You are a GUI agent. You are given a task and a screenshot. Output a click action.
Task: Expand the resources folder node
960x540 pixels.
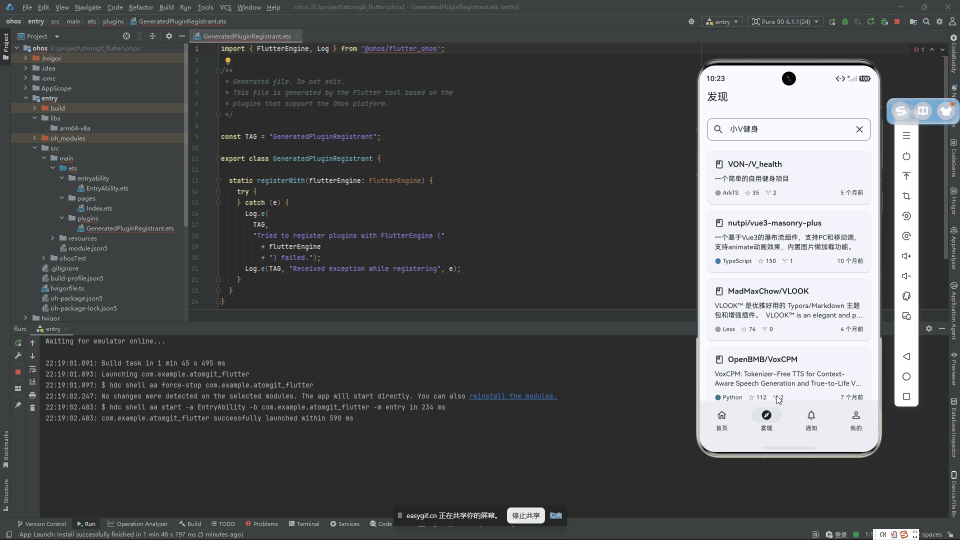[x=53, y=238]
